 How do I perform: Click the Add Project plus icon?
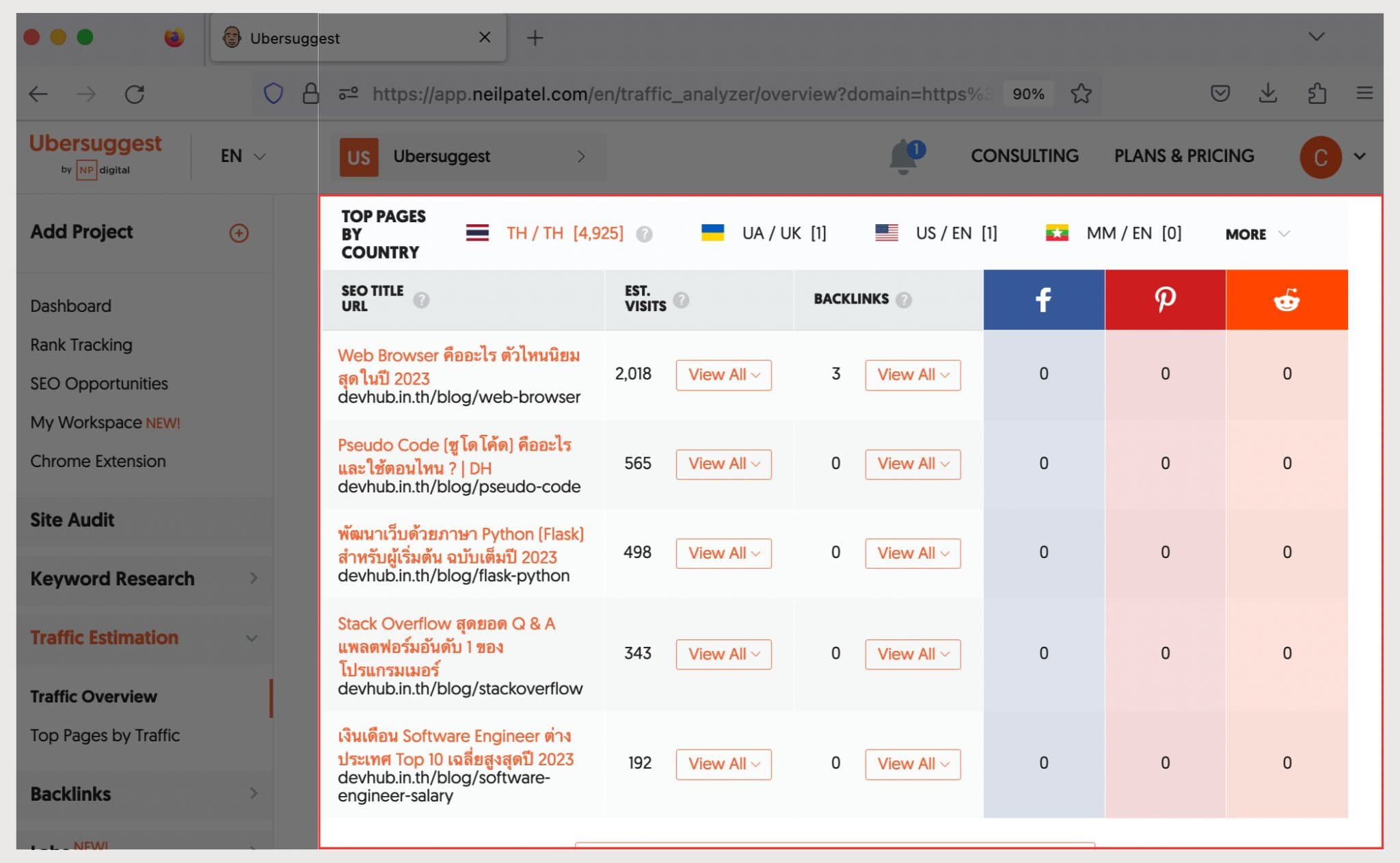pyautogui.click(x=239, y=233)
